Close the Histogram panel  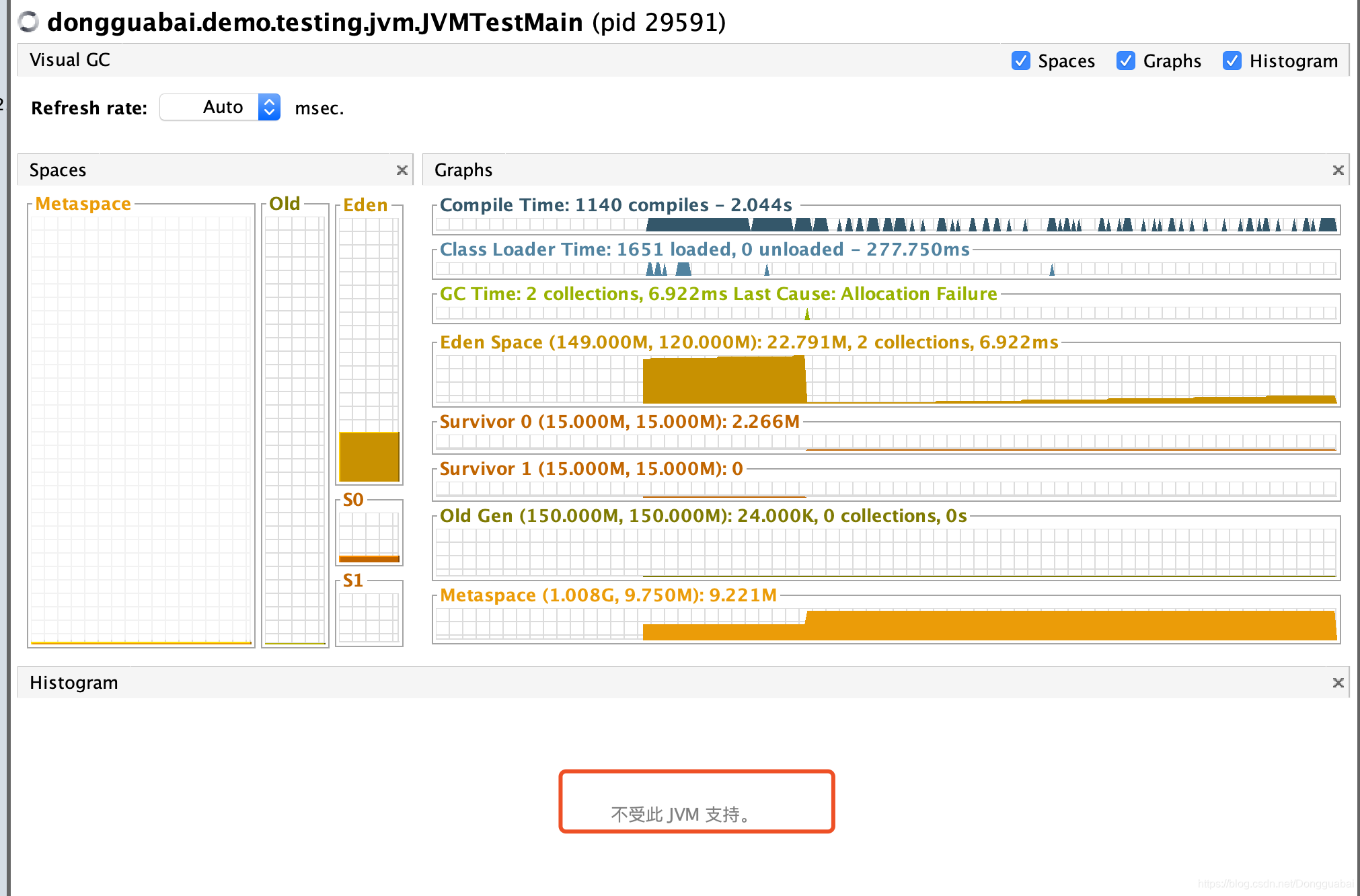[1338, 682]
